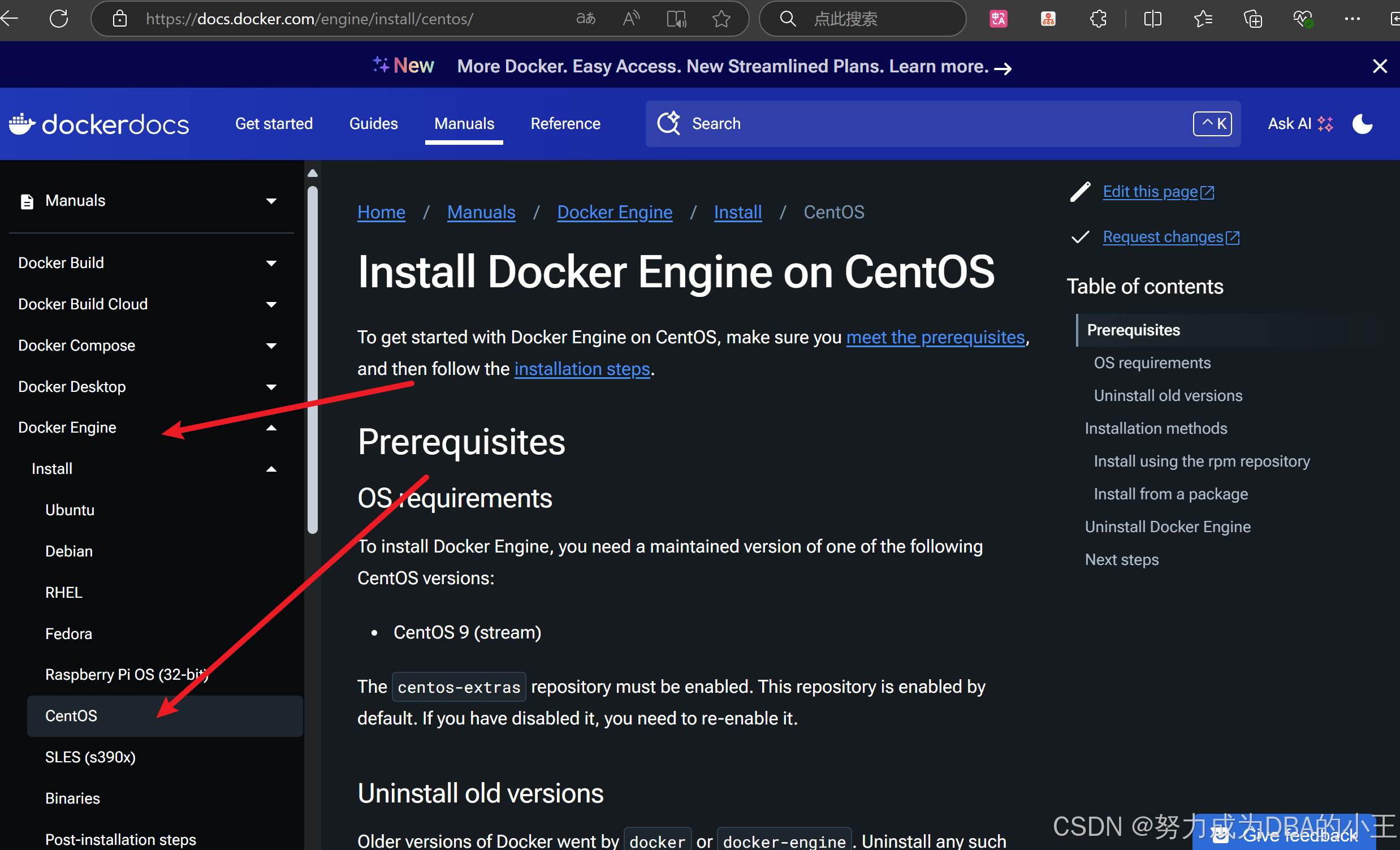
Task: Open browser extensions puzzle icon
Action: 1097,19
